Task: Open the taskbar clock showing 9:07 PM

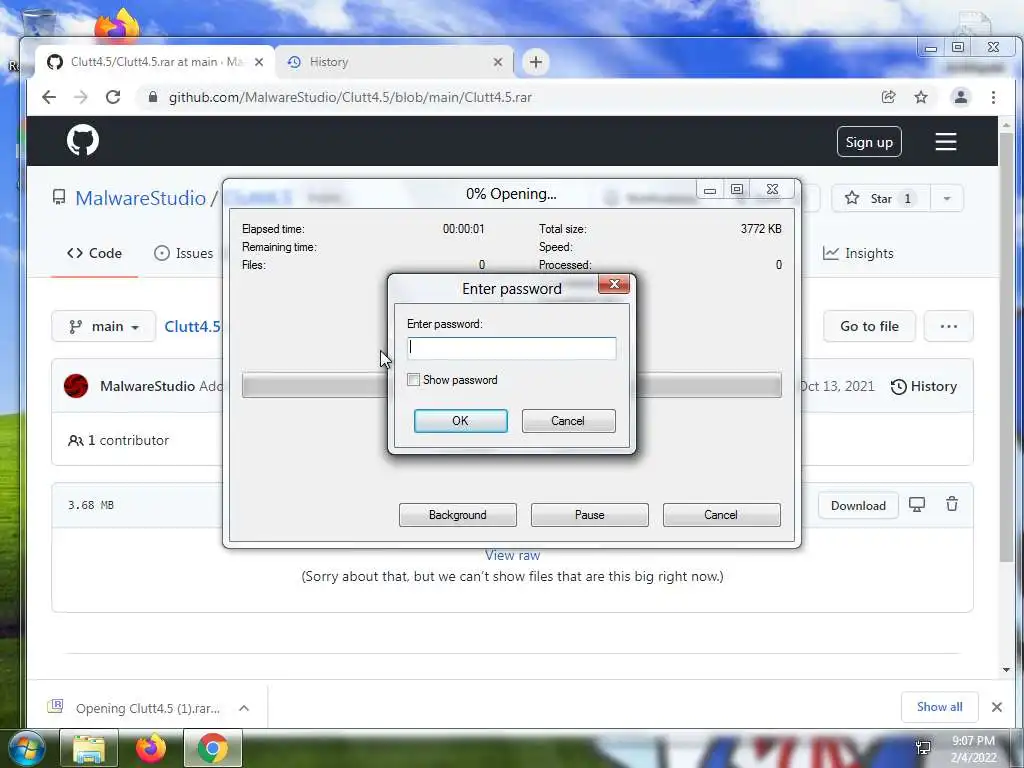Action: (x=973, y=748)
